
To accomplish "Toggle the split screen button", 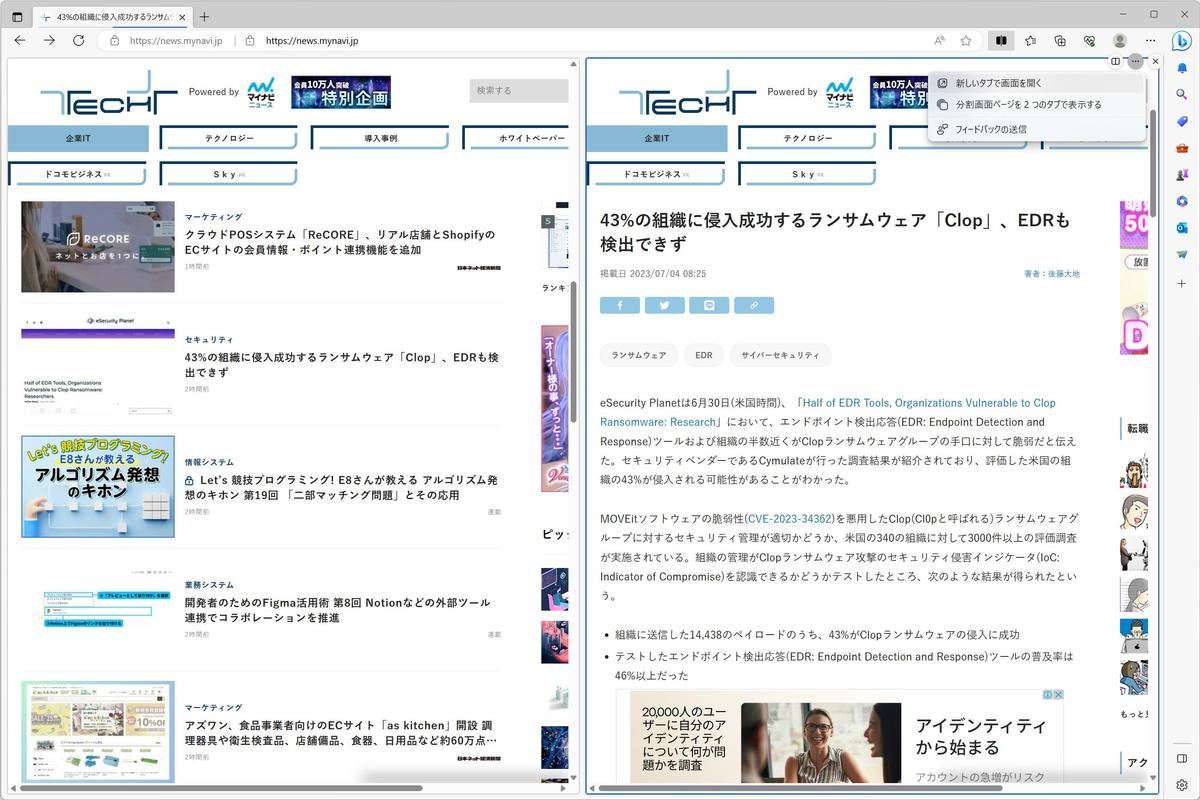I will 1000,40.
